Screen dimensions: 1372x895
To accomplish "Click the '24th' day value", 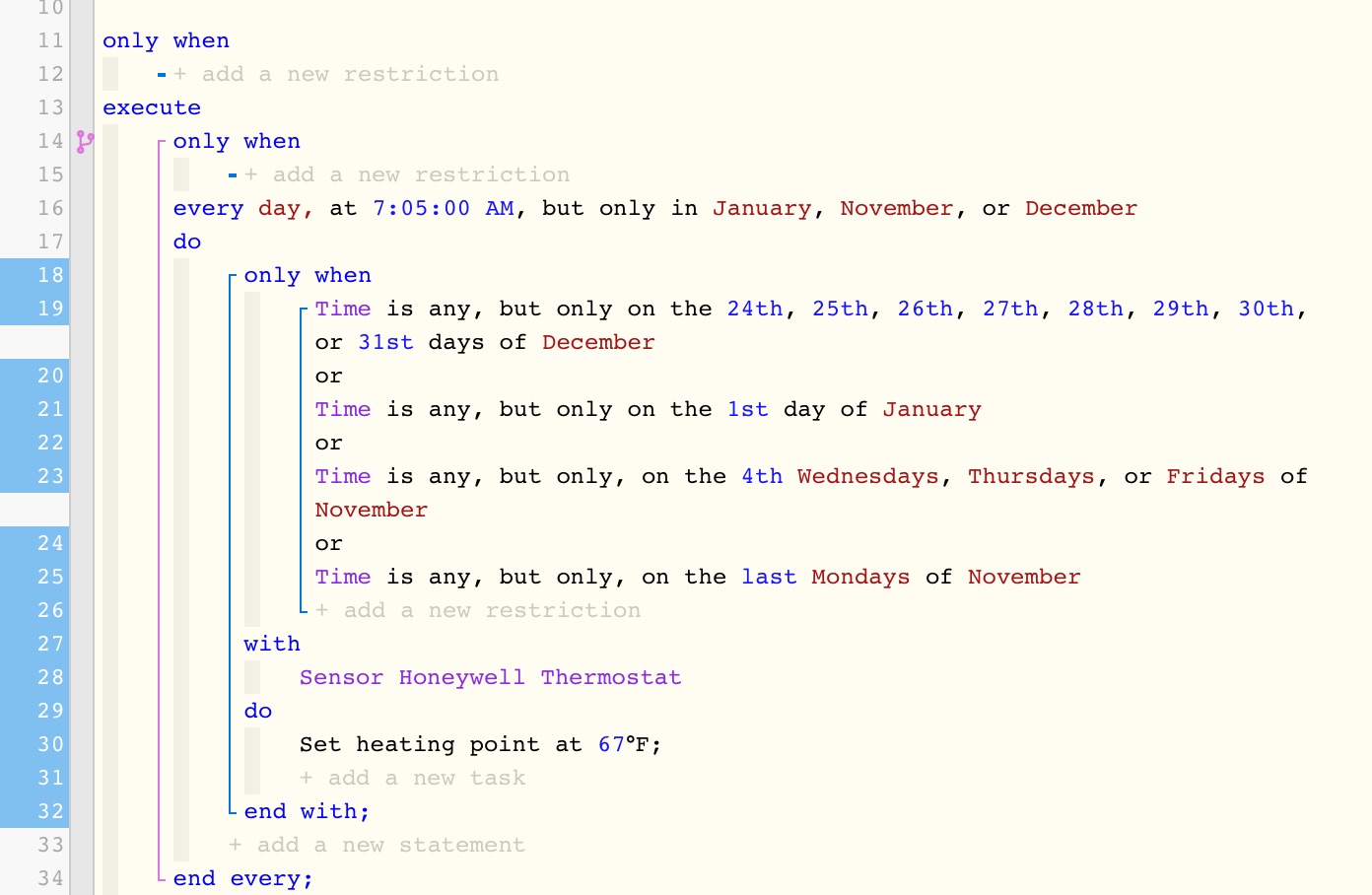I will tap(755, 309).
